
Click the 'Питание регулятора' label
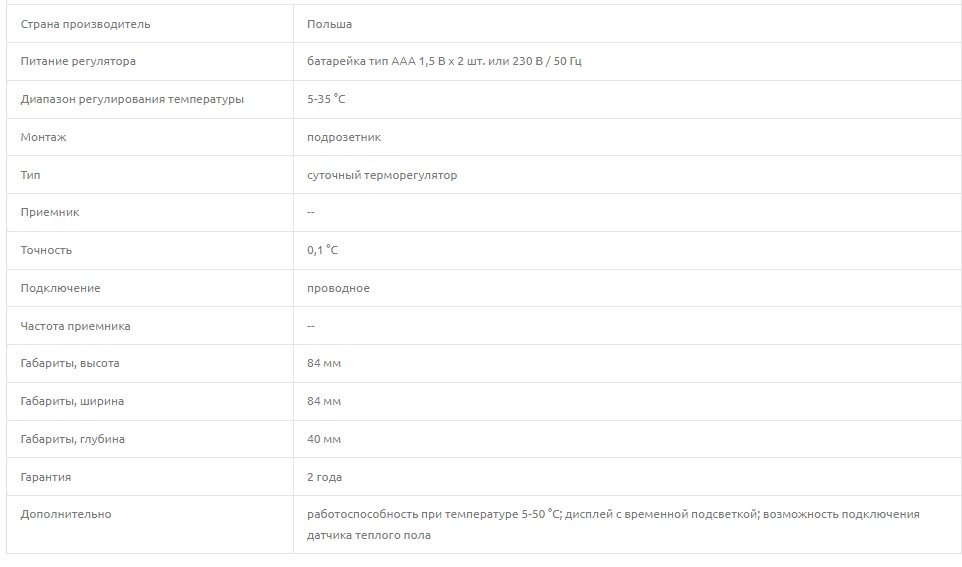[78, 62]
